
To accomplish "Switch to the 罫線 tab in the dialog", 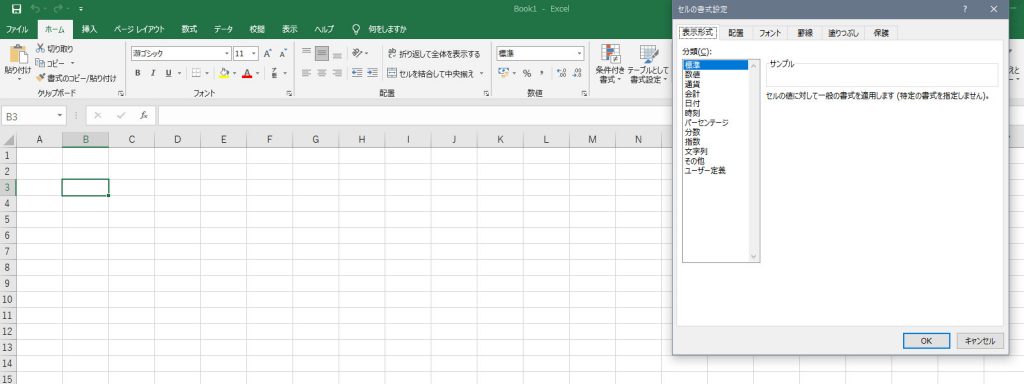I will pos(805,33).
